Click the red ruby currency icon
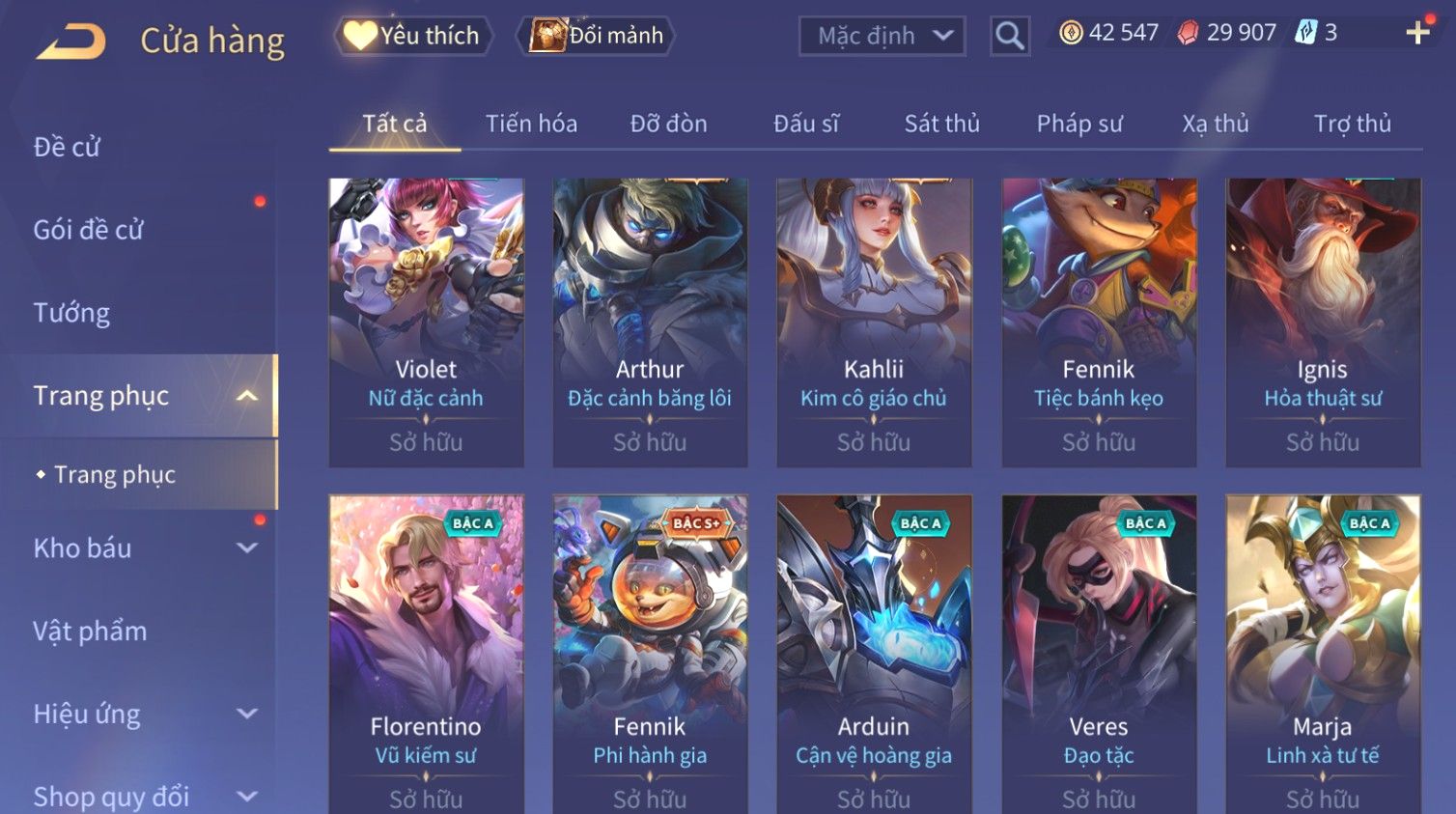Image resolution: width=1456 pixels, height=814 pixels. [x=1188, y=33]
